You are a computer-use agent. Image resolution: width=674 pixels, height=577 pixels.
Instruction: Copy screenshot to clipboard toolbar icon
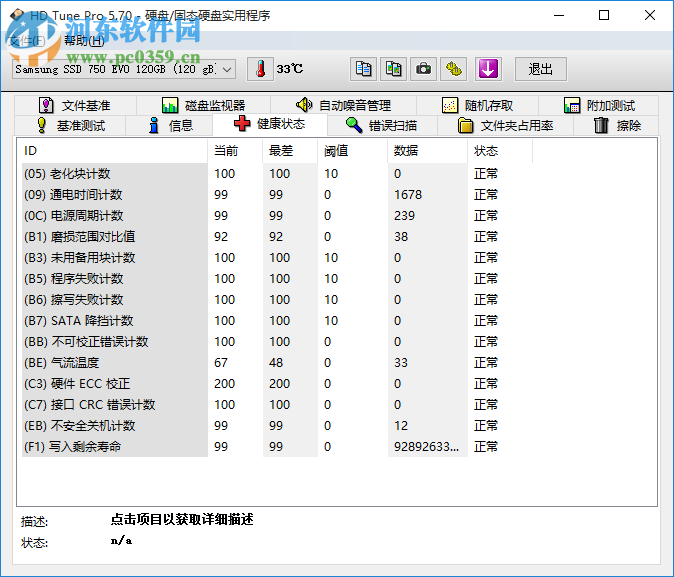[x=393, y=69]
